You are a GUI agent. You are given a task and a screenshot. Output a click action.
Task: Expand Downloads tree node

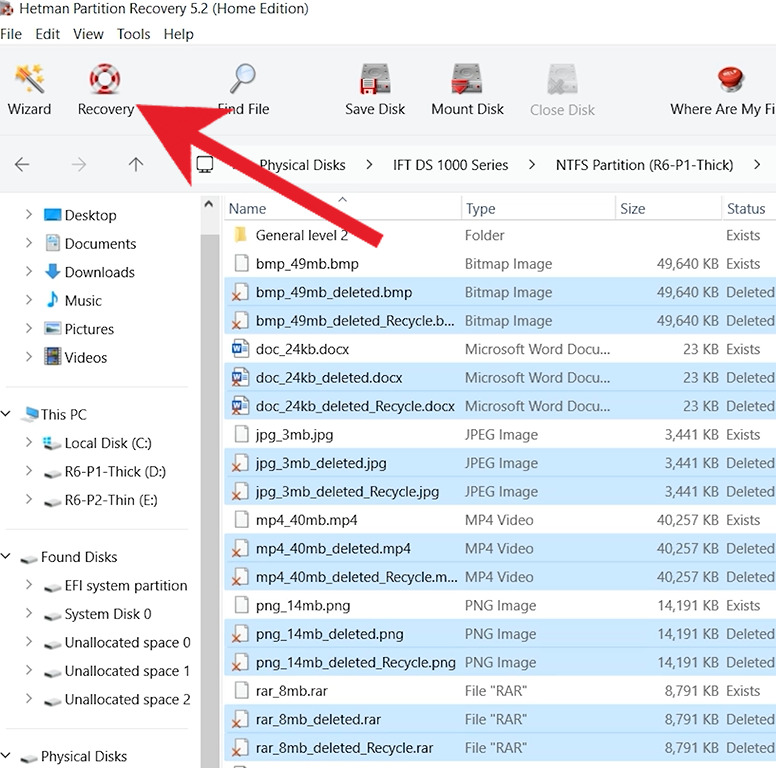click(29, 272)
